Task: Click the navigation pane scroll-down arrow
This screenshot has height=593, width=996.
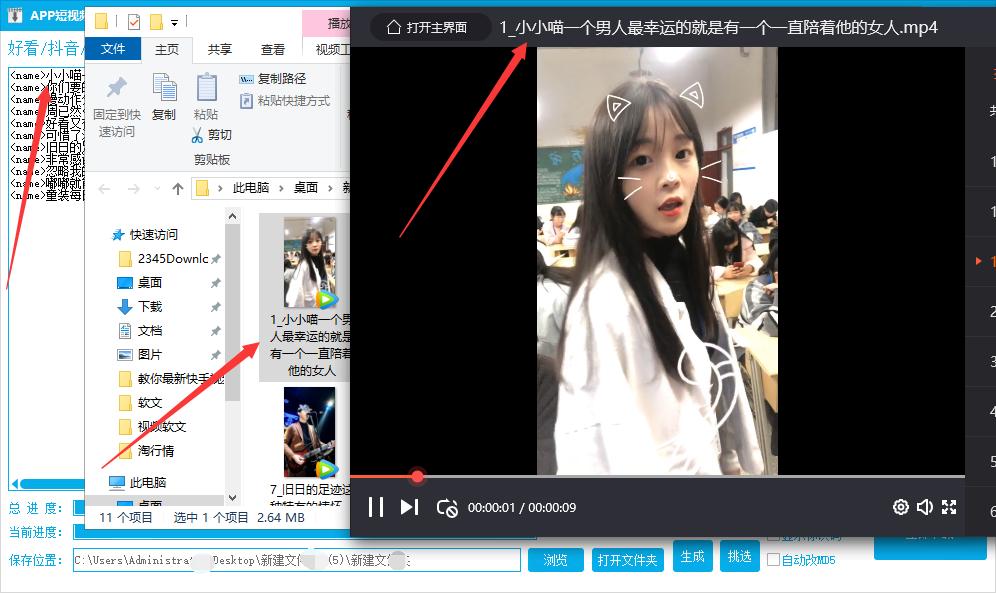Action: pyautogui.click(x=232, y=498)
